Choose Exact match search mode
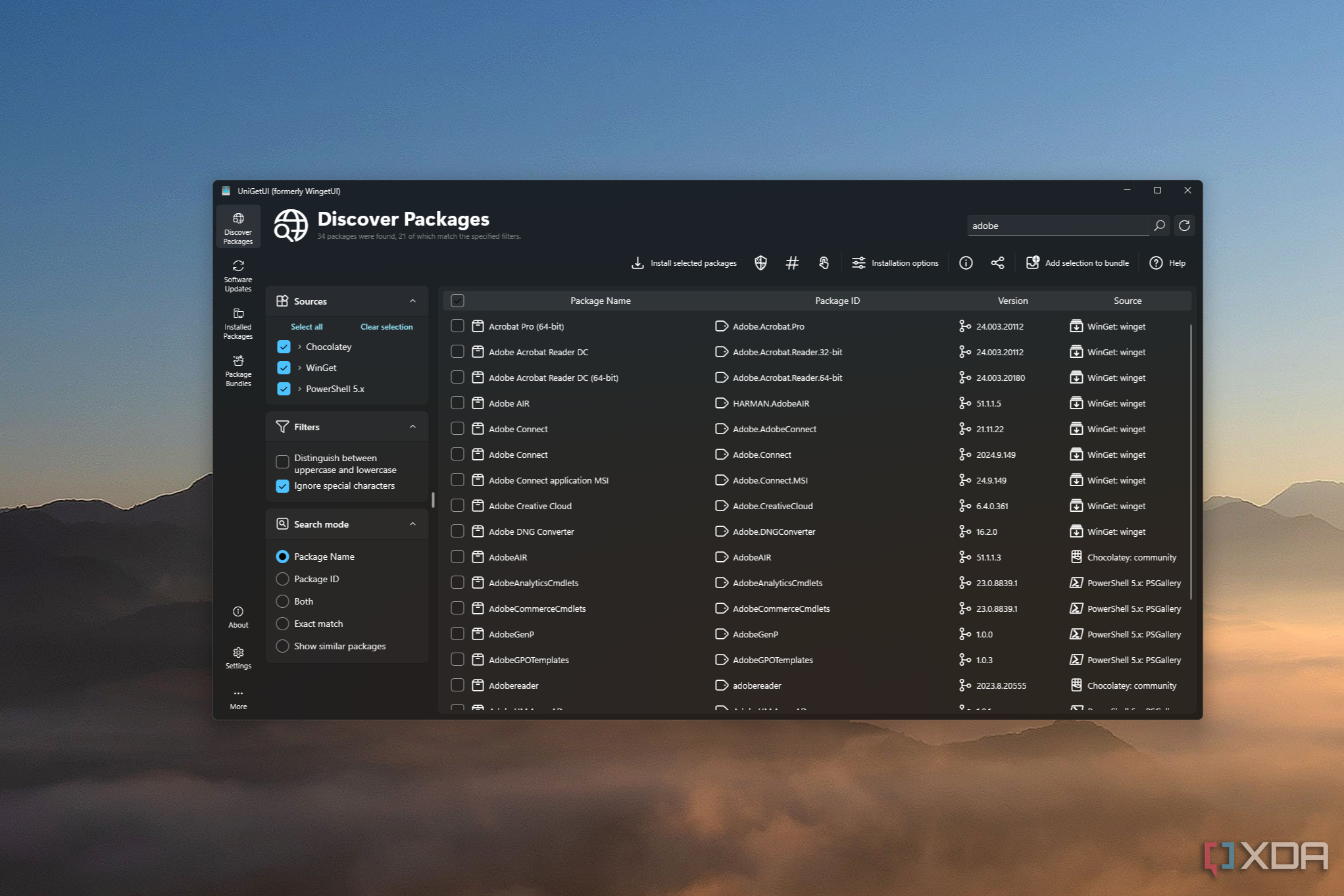The height and width of the screenshot is (896, 1344). [282, 624]
